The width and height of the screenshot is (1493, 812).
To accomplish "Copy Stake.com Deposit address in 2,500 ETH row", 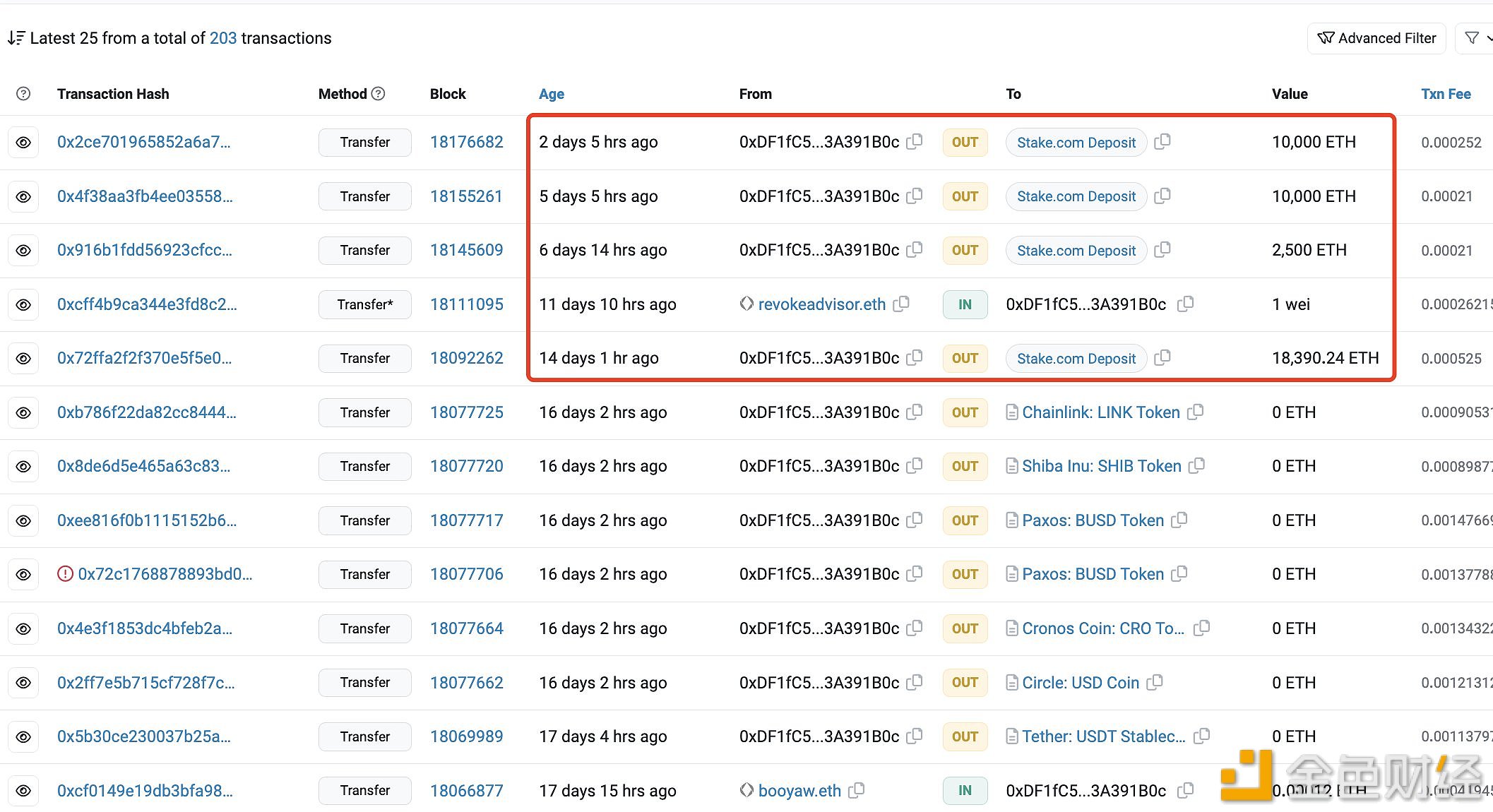I will pos(1162,249).
